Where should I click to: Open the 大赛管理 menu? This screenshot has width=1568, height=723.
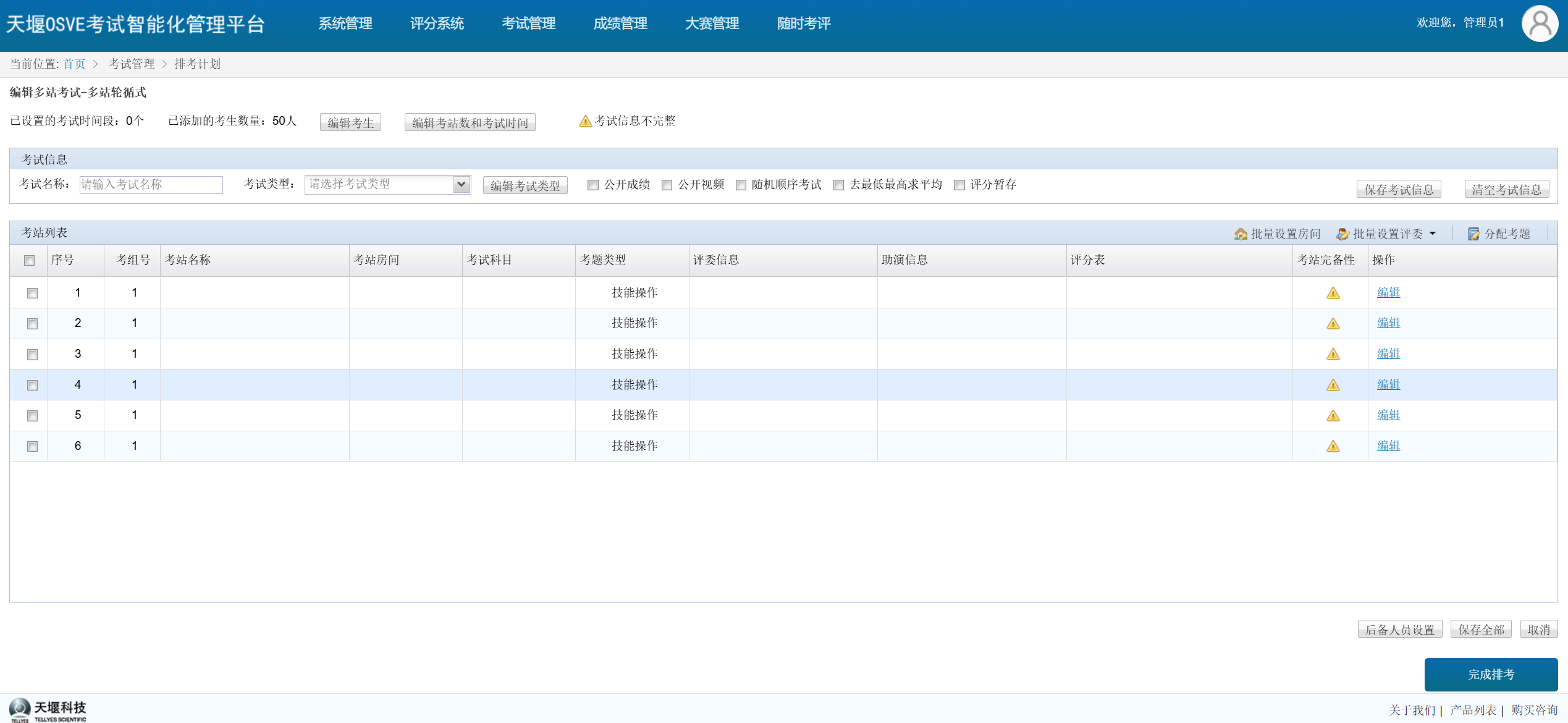(x=712, y=23)
